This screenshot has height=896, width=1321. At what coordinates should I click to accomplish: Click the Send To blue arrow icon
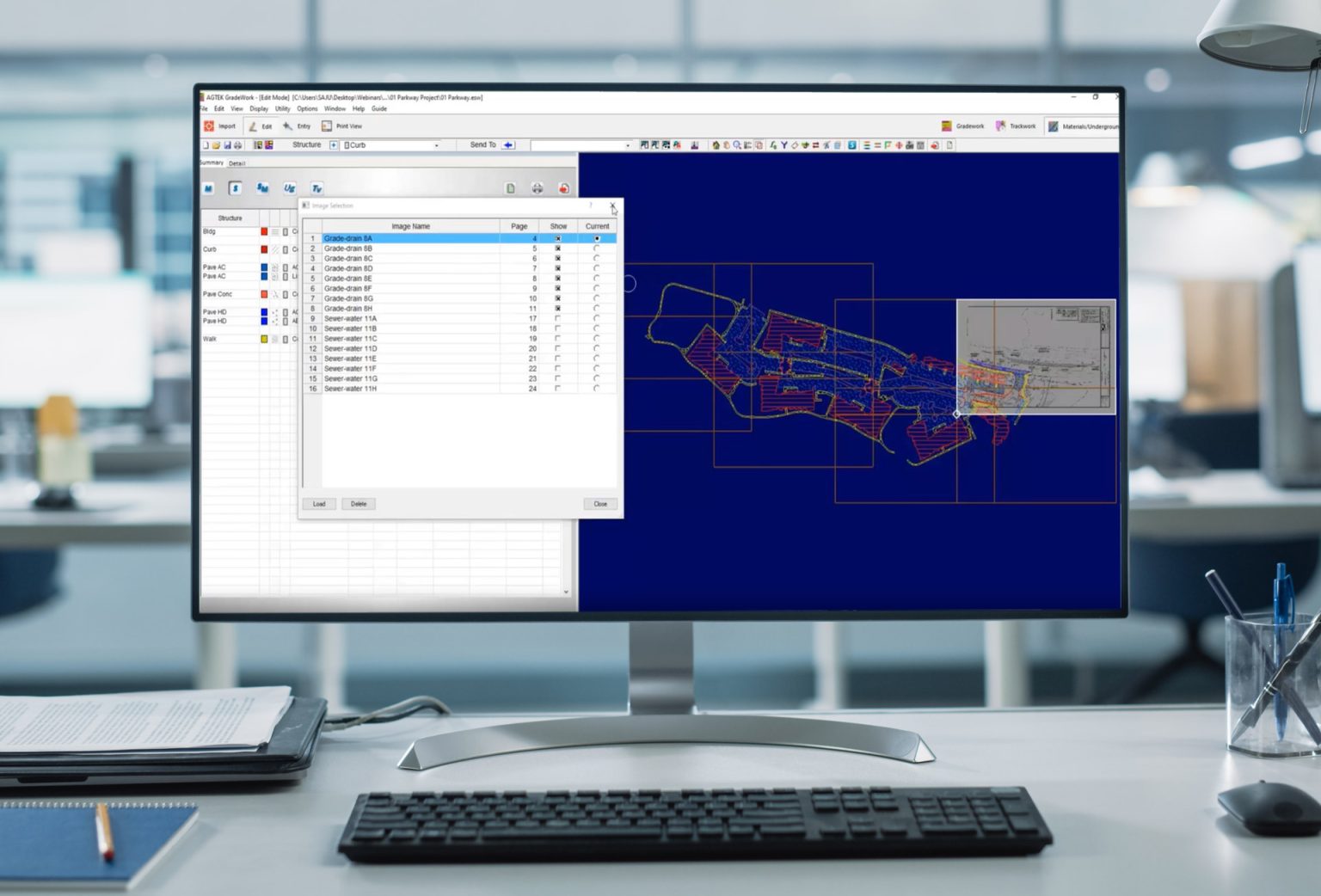click(x=508, y=145)
